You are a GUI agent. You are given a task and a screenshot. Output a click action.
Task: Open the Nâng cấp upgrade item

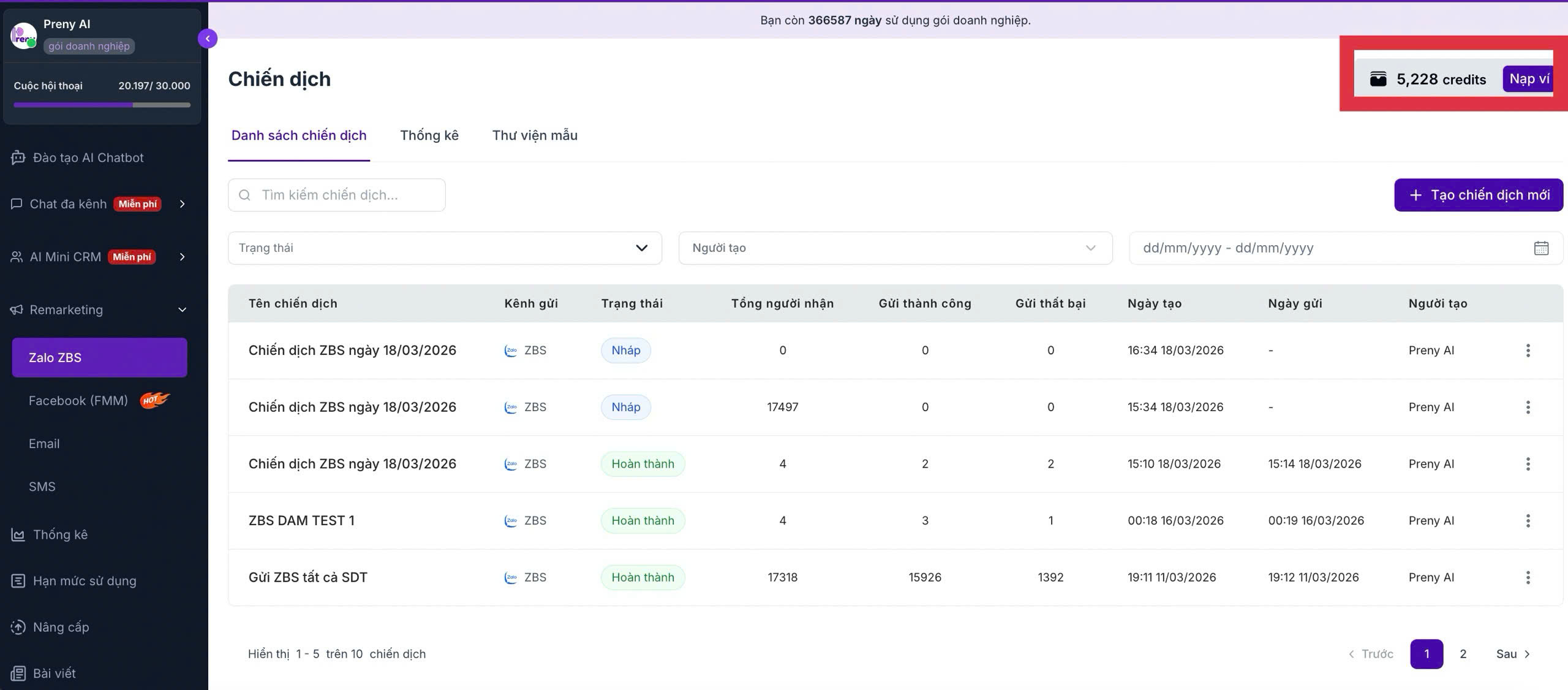click(50, 627)
